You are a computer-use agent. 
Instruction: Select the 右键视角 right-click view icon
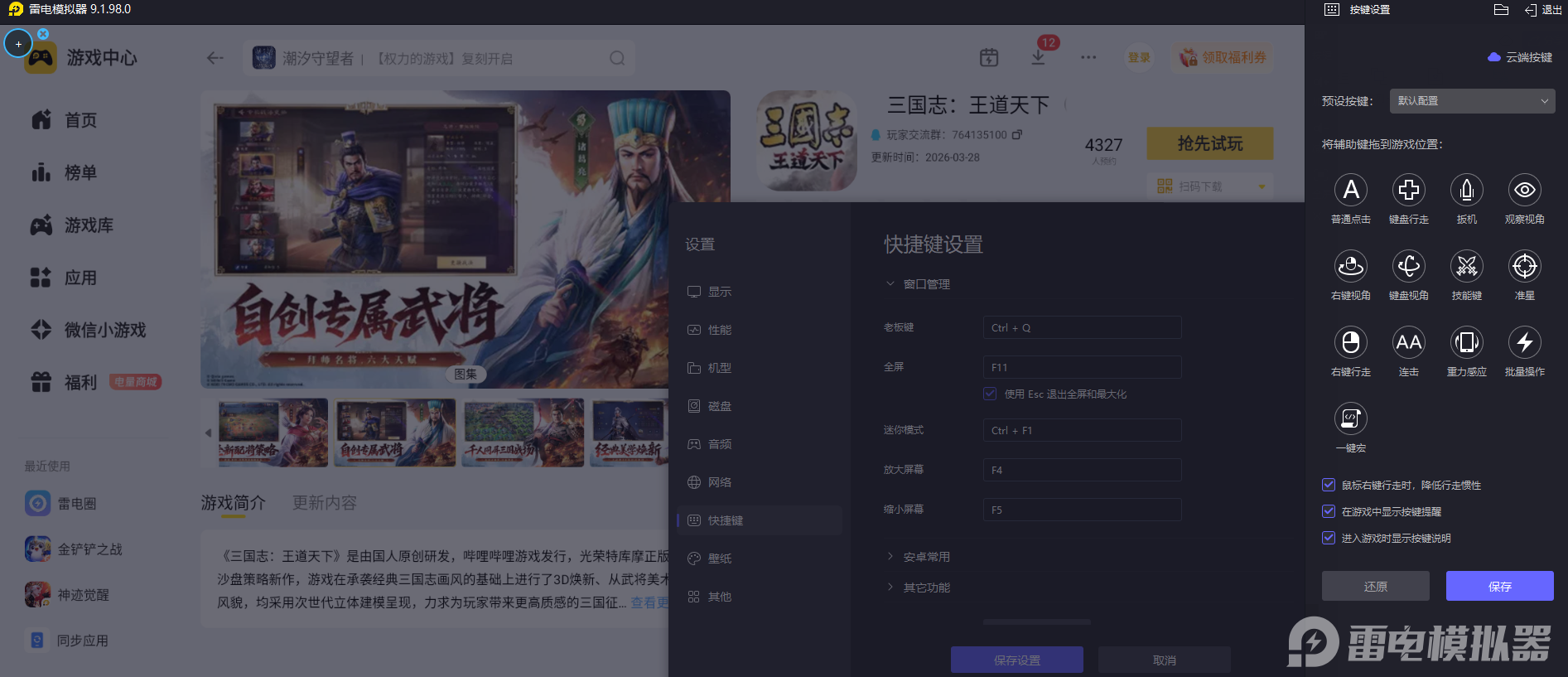click(x=1351, y=267)
